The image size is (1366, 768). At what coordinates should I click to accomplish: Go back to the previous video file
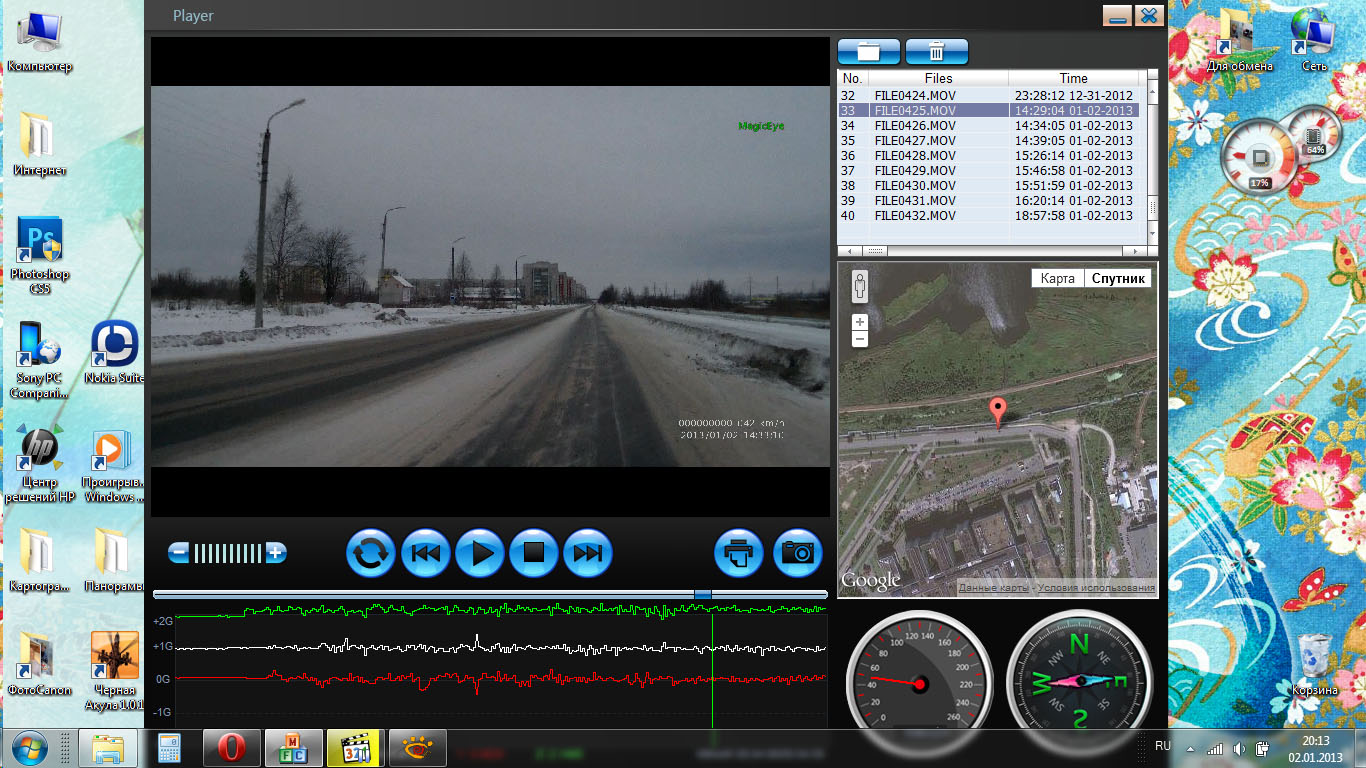[x=426, y=553]
